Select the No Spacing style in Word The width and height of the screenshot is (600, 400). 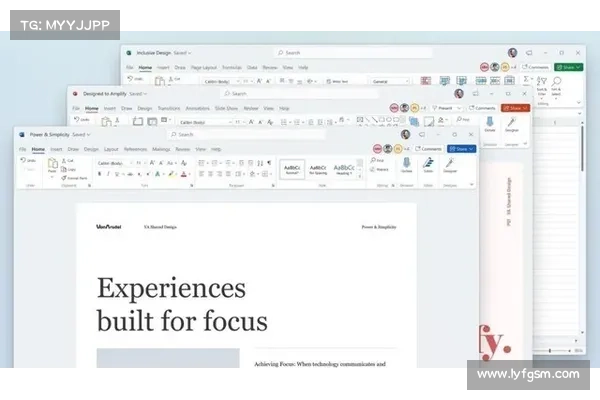tap(318, 170)
